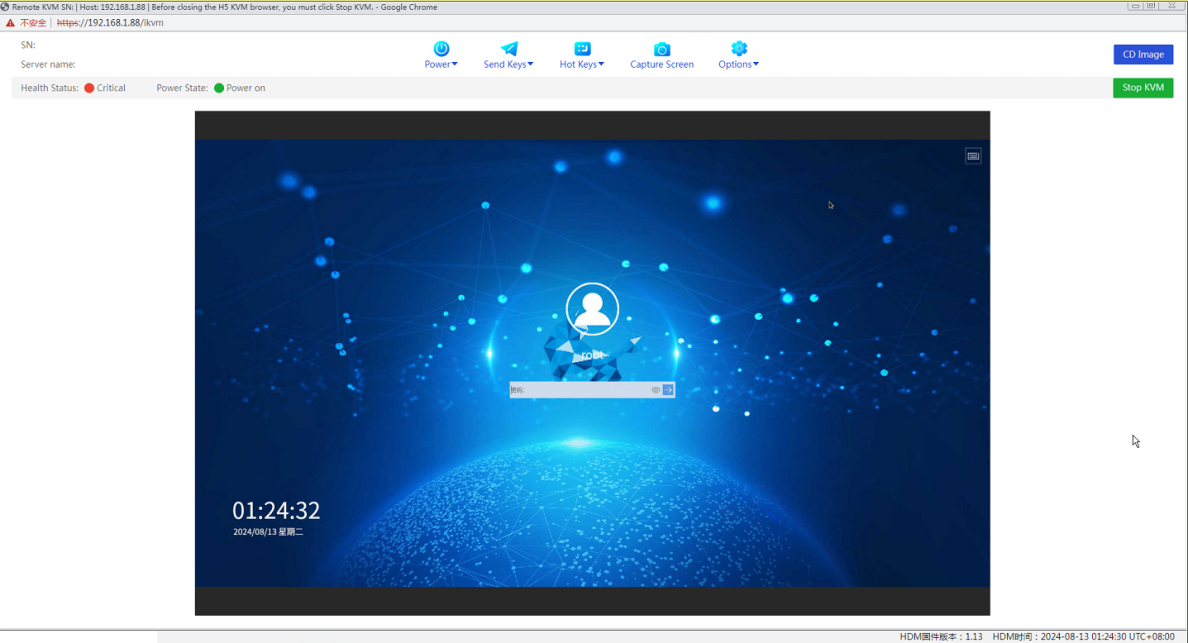Click the CD Image button
This screenshot has width=1188, height=643.
coord(1143,55)
